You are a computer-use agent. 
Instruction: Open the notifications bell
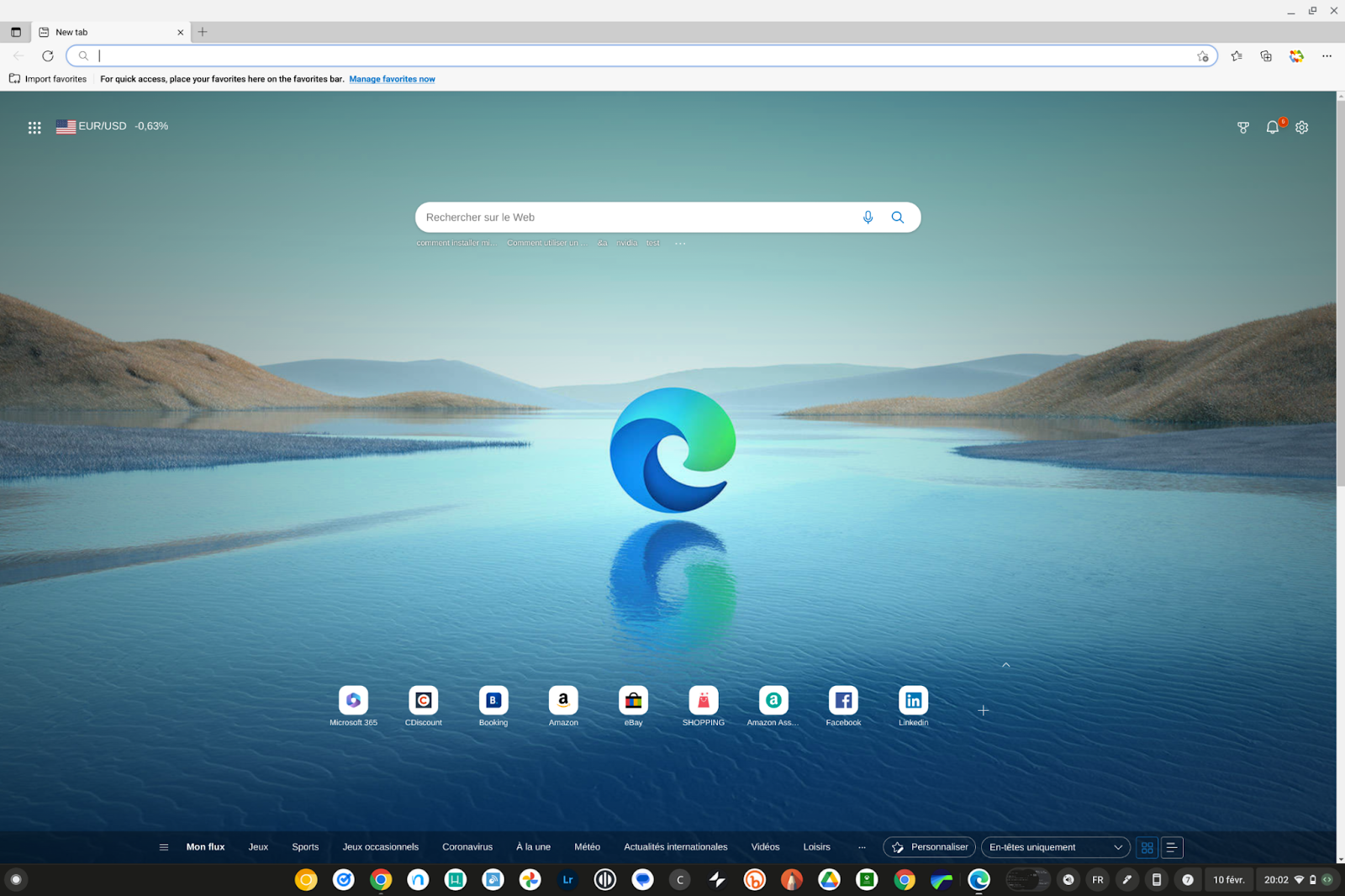click(1273, 127)
